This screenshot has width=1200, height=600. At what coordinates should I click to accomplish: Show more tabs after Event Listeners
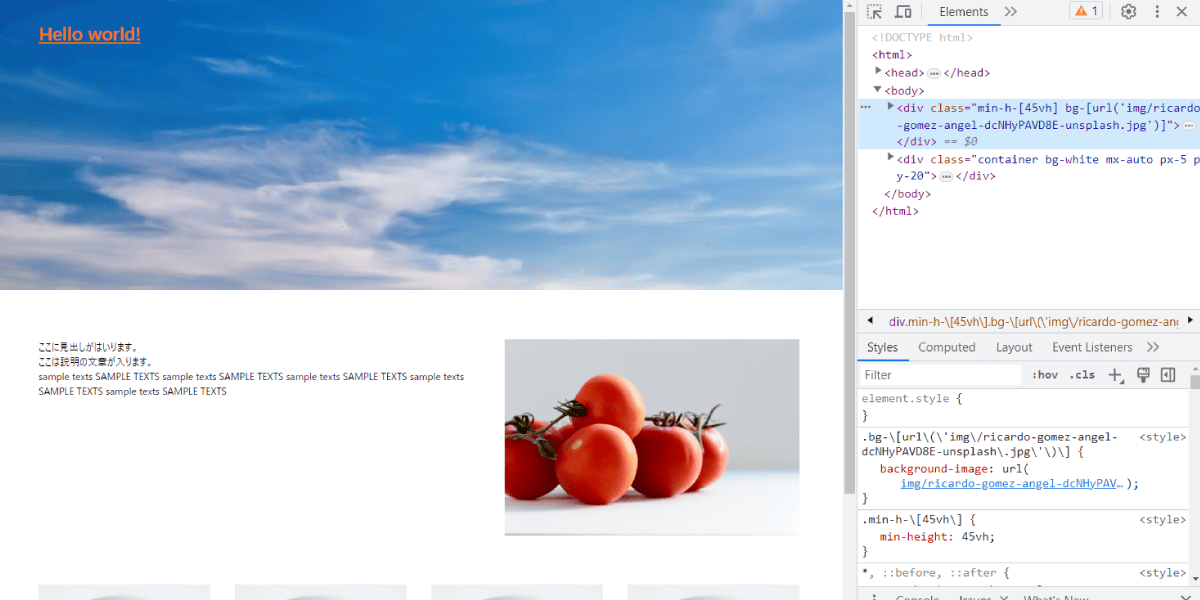point(1153,347)
